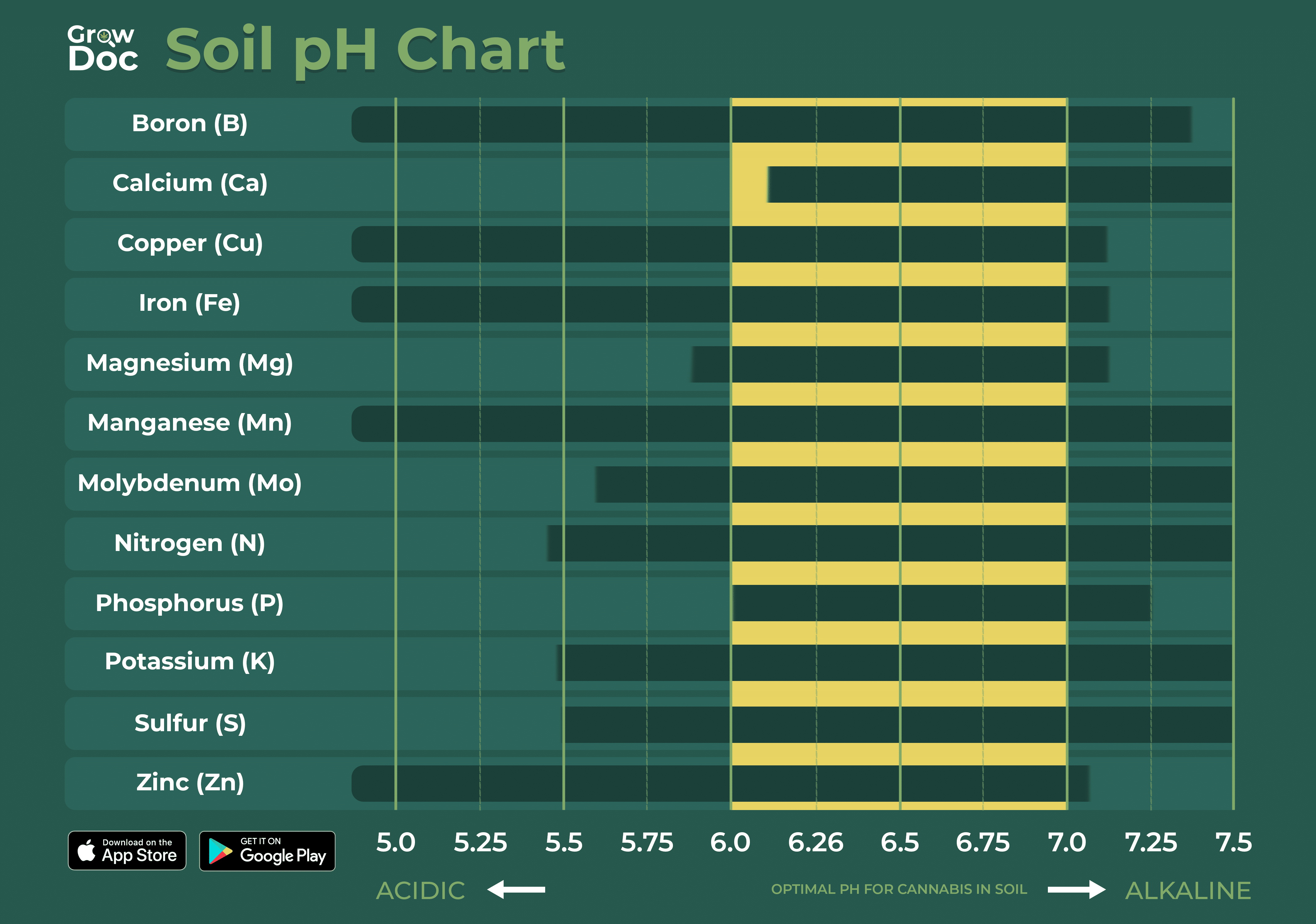This screenshot has height=924, width=1316.
Task: Select the Boron (B) row label
Action: point(190,123)
